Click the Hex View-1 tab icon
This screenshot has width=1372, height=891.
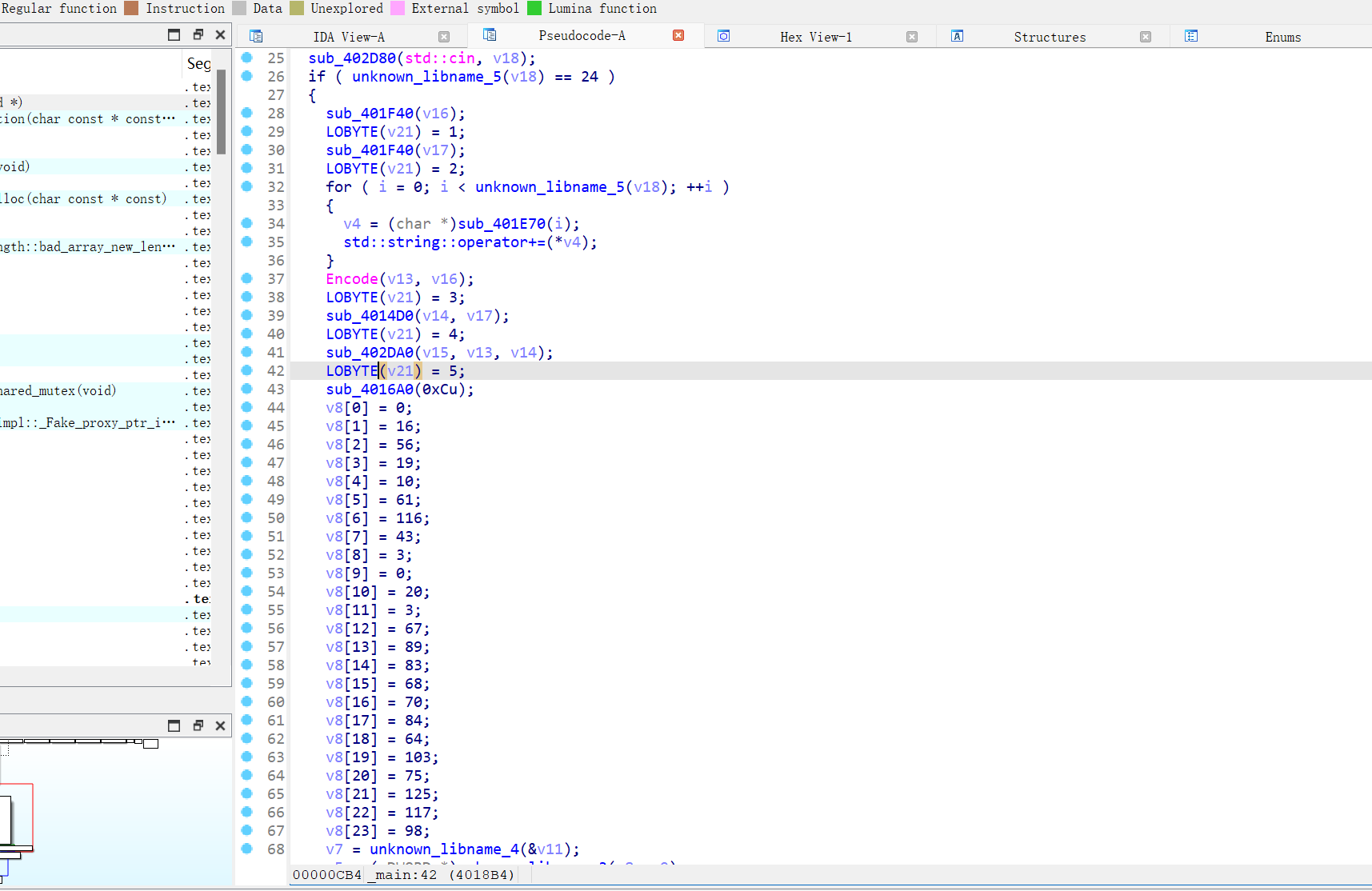(x=723, y=36)
